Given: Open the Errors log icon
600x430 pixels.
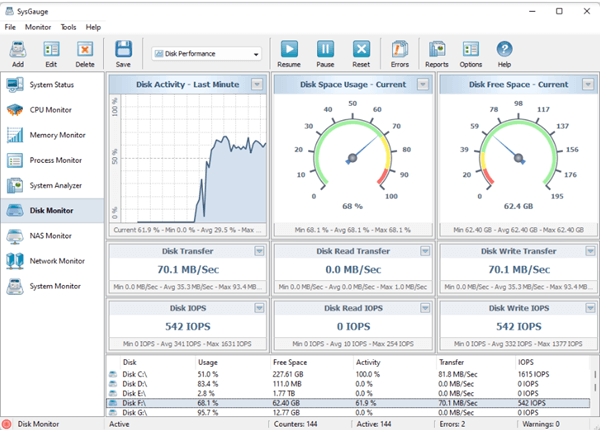Looking at the screenshot, I should [400, 50].
